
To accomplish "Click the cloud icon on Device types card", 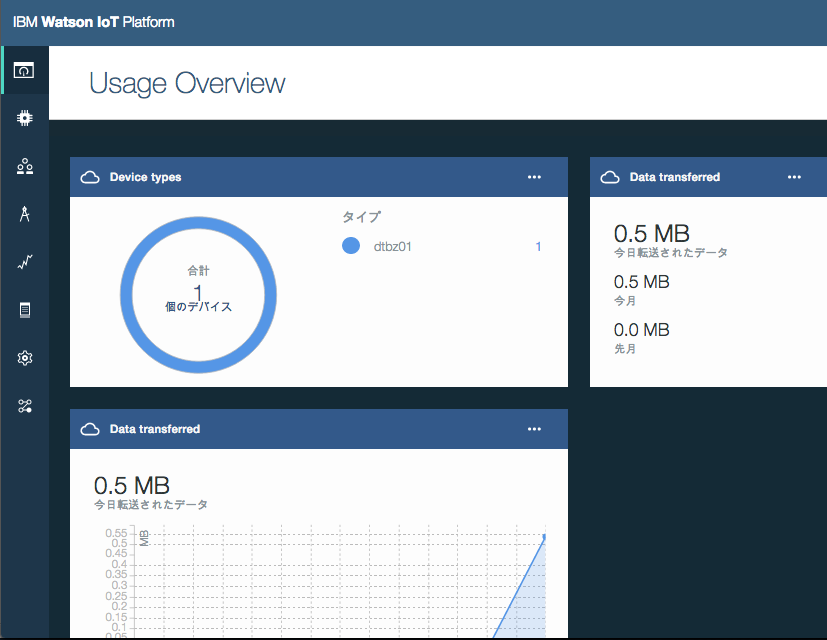I will click(x=90, y=177).
